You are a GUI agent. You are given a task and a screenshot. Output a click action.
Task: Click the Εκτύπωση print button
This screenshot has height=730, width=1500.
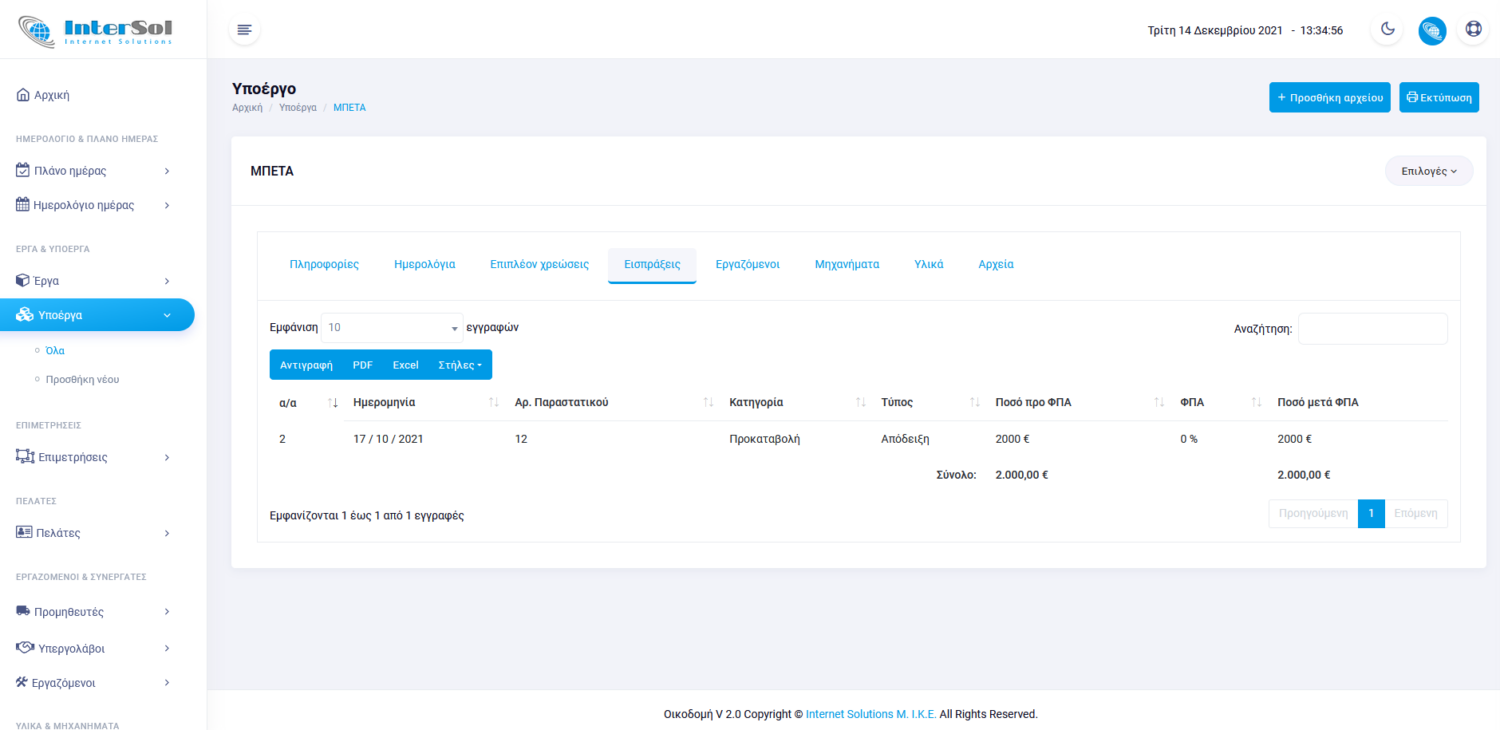pyautogui.click(x=1438, y=98)
